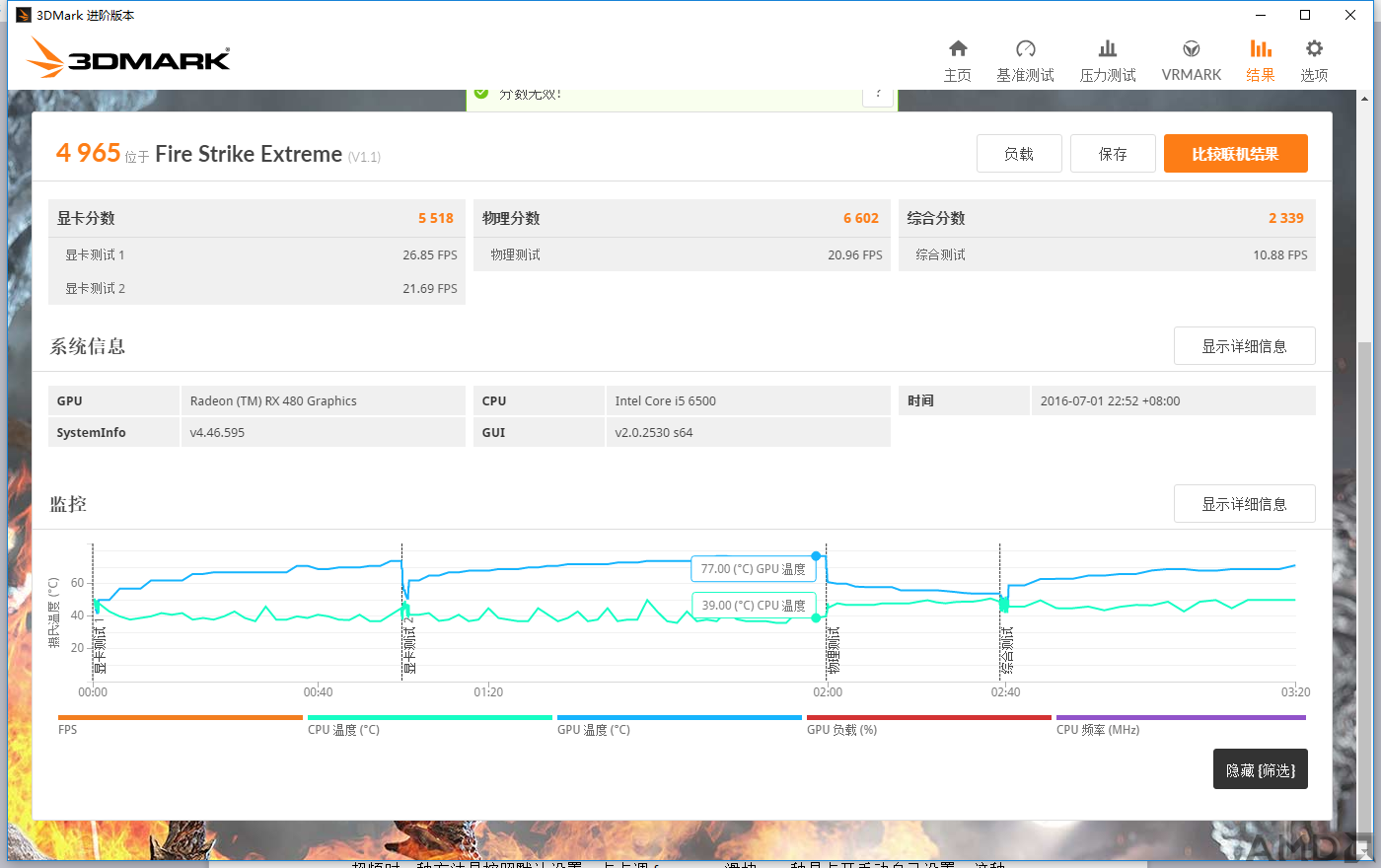Click the 物理分数 6 602 header
This screenshot has height=868, width=1381.
(682, 218)
